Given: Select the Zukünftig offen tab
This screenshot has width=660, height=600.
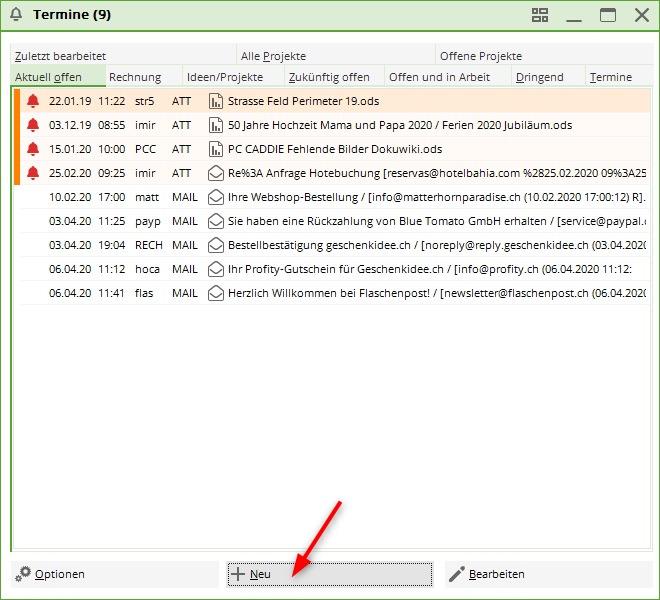Looking at the screenshot, I should (x=329, y=77).
